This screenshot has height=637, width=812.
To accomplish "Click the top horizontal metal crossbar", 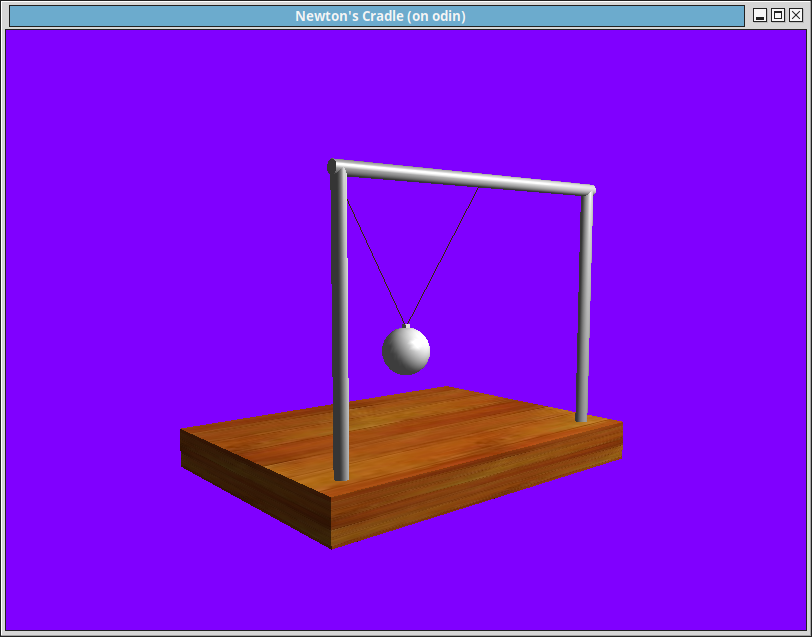I will coord(461,178).
